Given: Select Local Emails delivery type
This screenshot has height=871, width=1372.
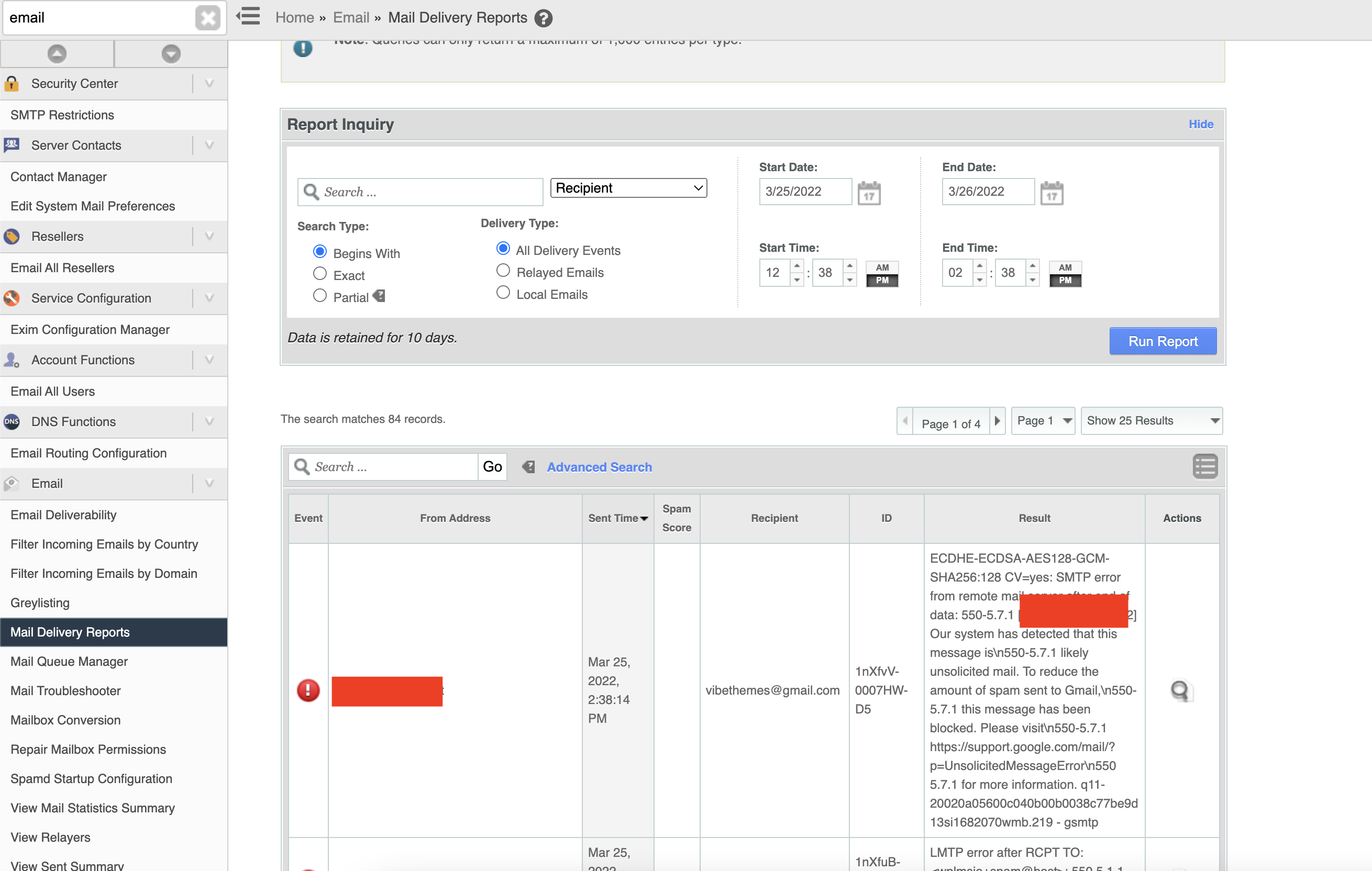Looking at the screenshot, I should (x=503, y=293).
